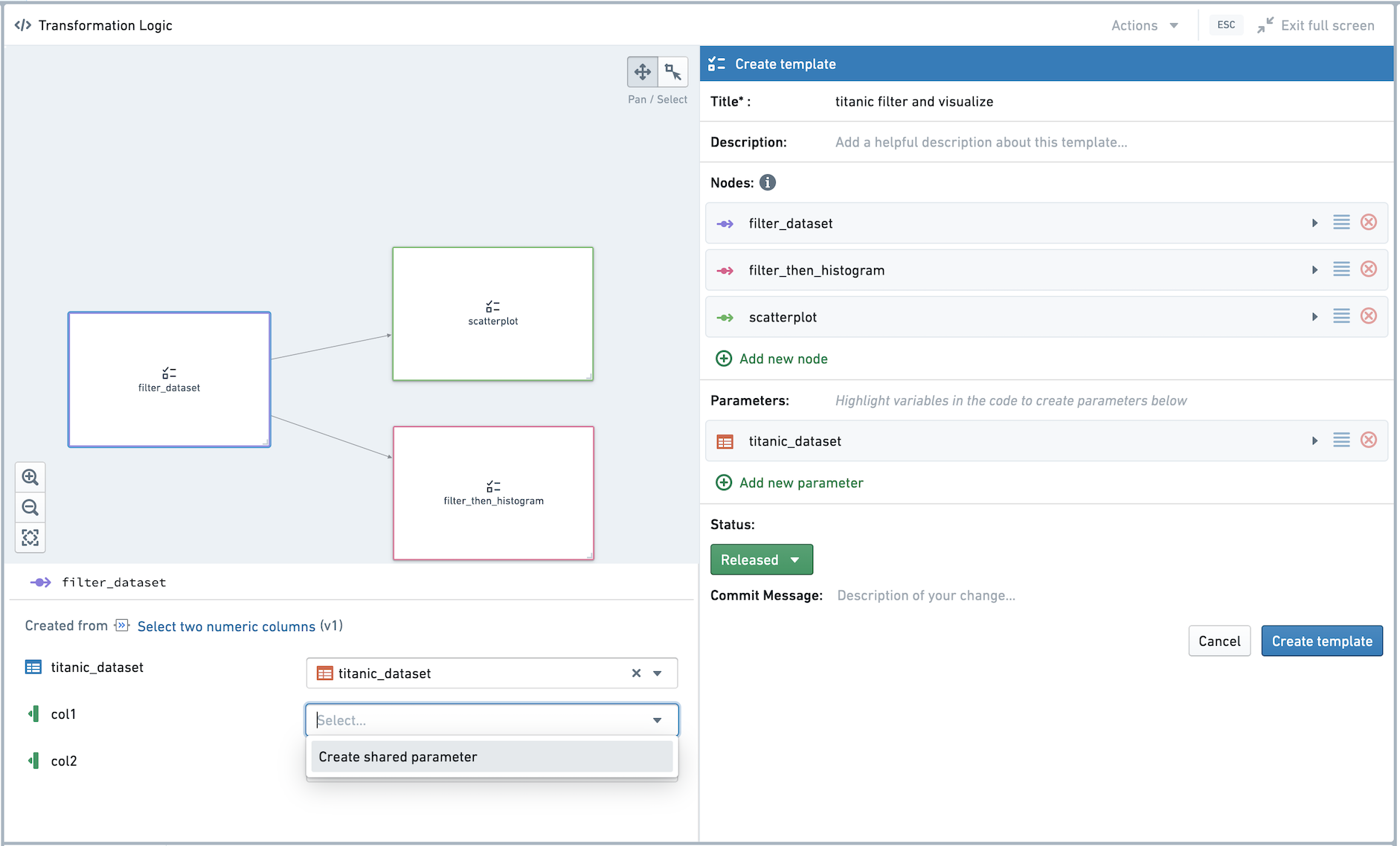The height and width of the screenshot is (846, 1400).
Task: Open the Released status dropdown
Action: 762,560
